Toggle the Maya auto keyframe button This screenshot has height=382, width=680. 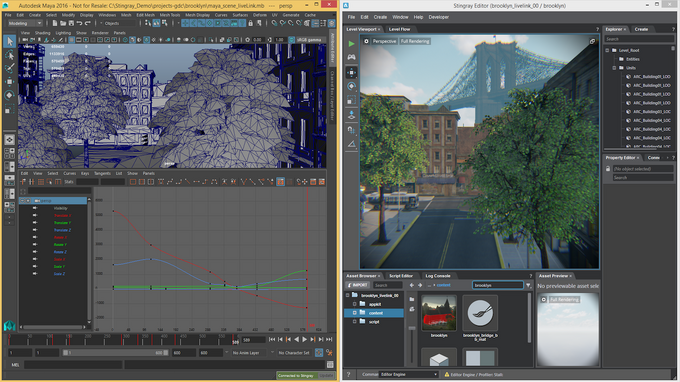coord(319,353)
